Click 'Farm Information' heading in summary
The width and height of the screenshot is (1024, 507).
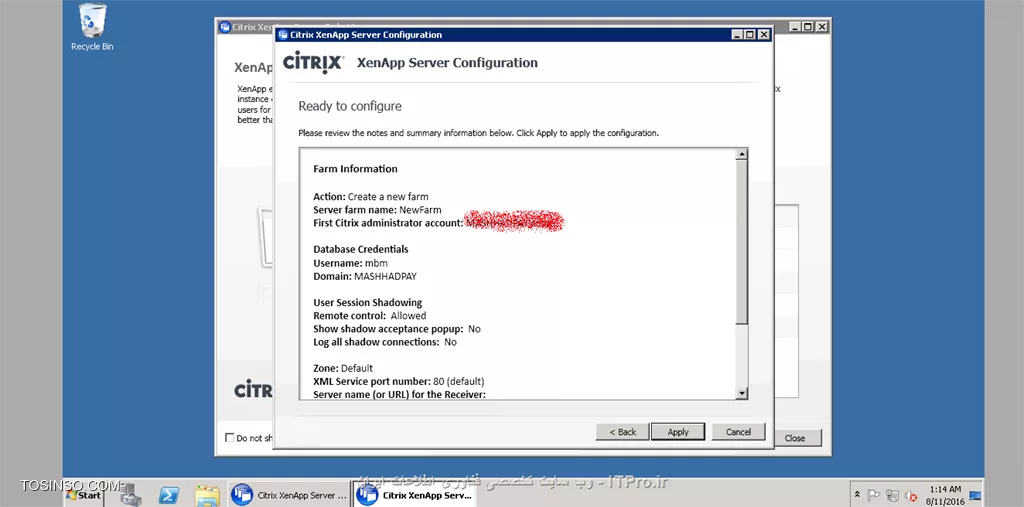point(355,169)
